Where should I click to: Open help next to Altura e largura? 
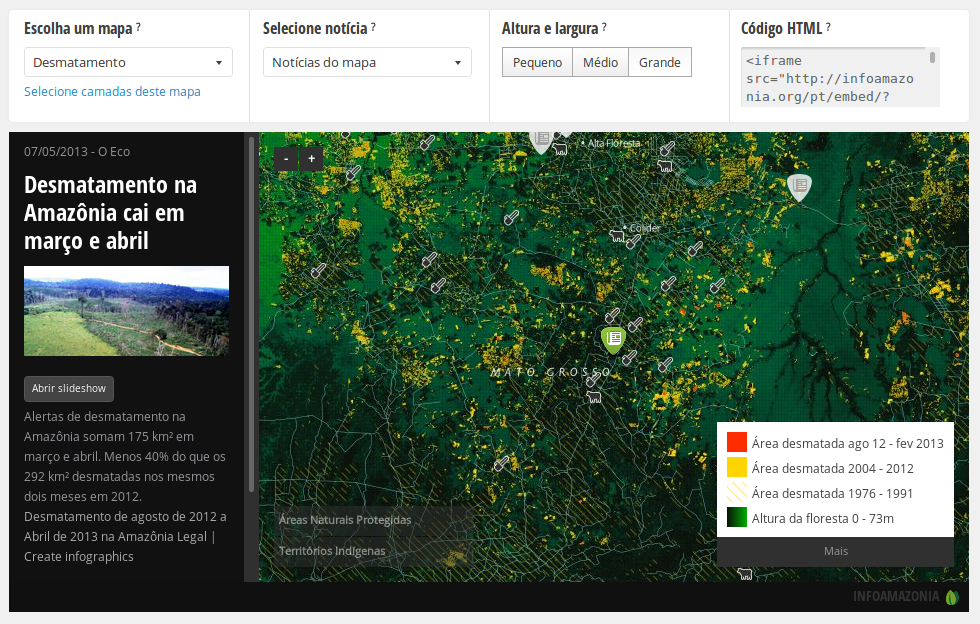(604, 28)
